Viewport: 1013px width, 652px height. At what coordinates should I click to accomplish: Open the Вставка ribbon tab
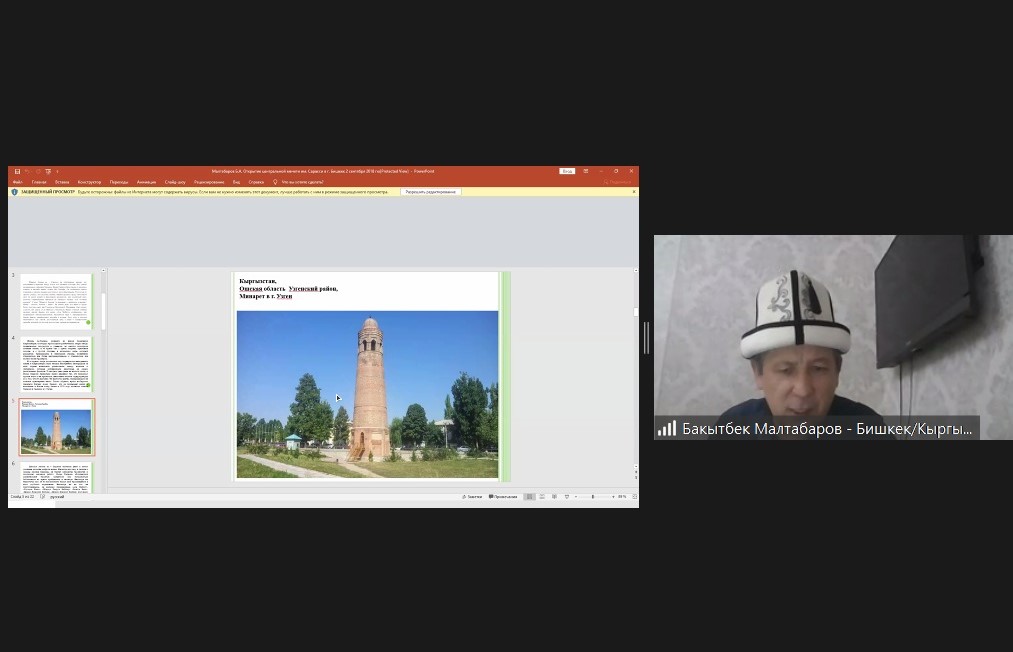[63, 182]
